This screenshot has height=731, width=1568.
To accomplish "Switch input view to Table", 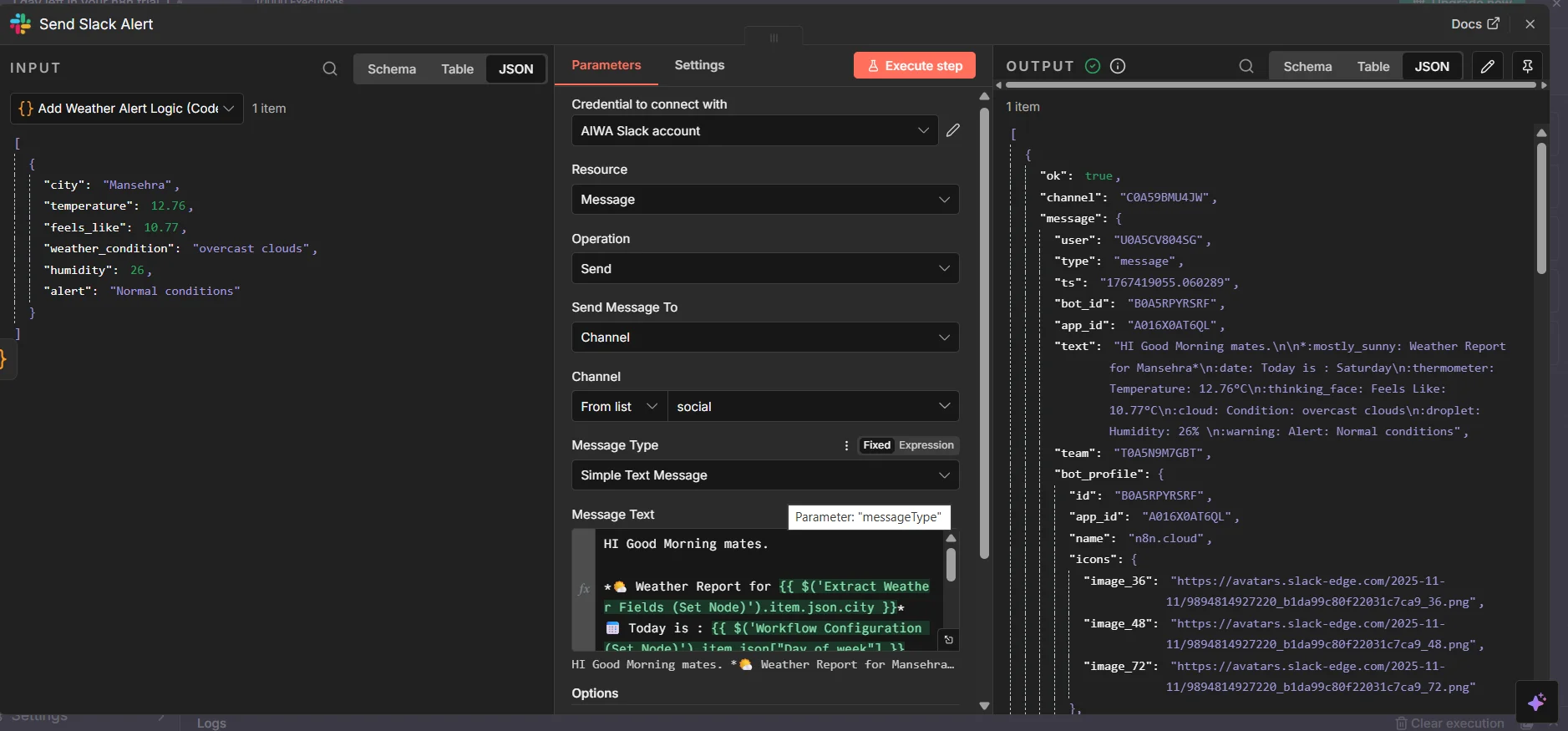I will (457, 69).
